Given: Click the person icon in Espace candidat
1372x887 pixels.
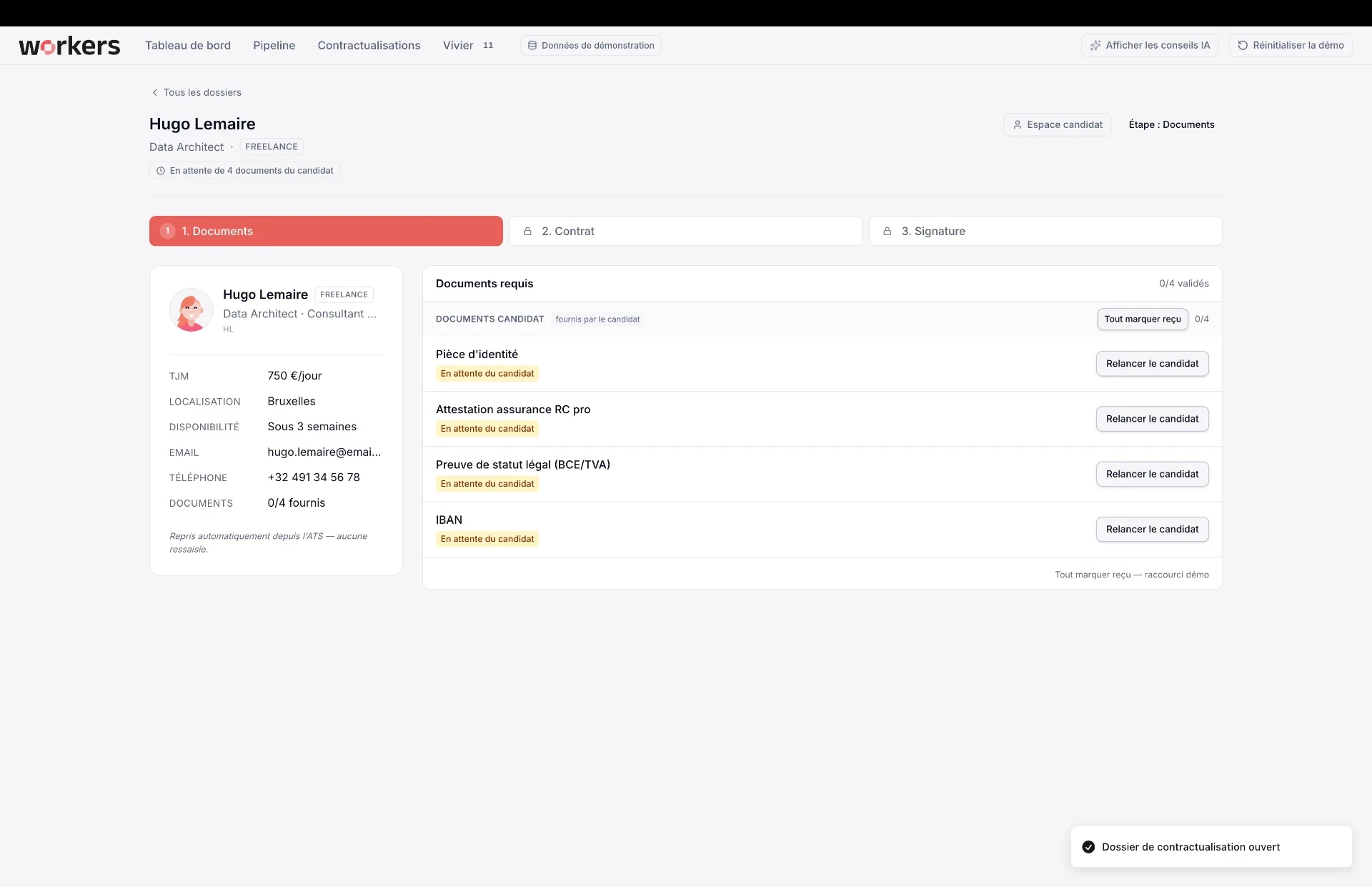Looking at the screenshot, I should pos(1018,124).
